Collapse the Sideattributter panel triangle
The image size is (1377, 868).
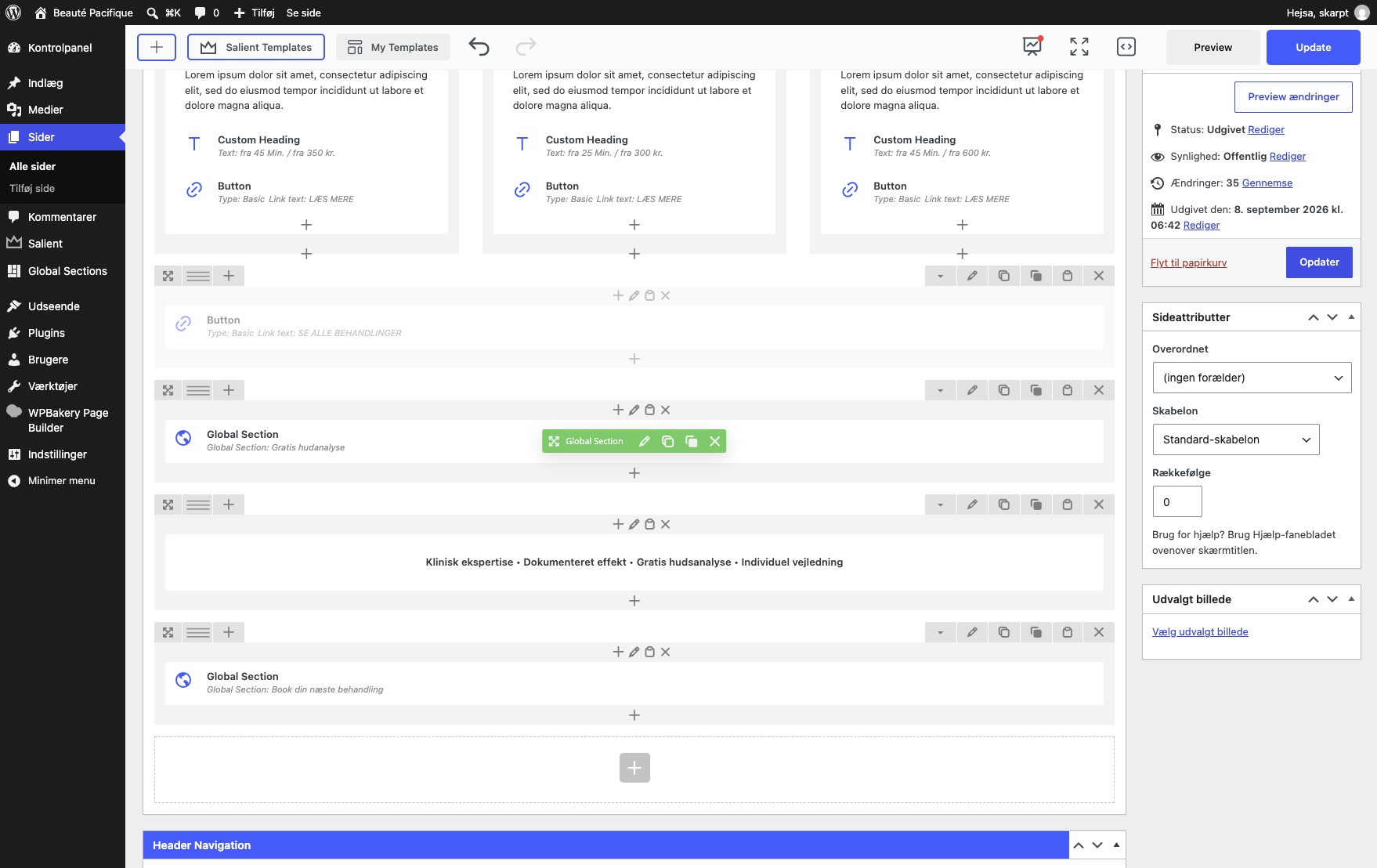tap(1351, 317)
